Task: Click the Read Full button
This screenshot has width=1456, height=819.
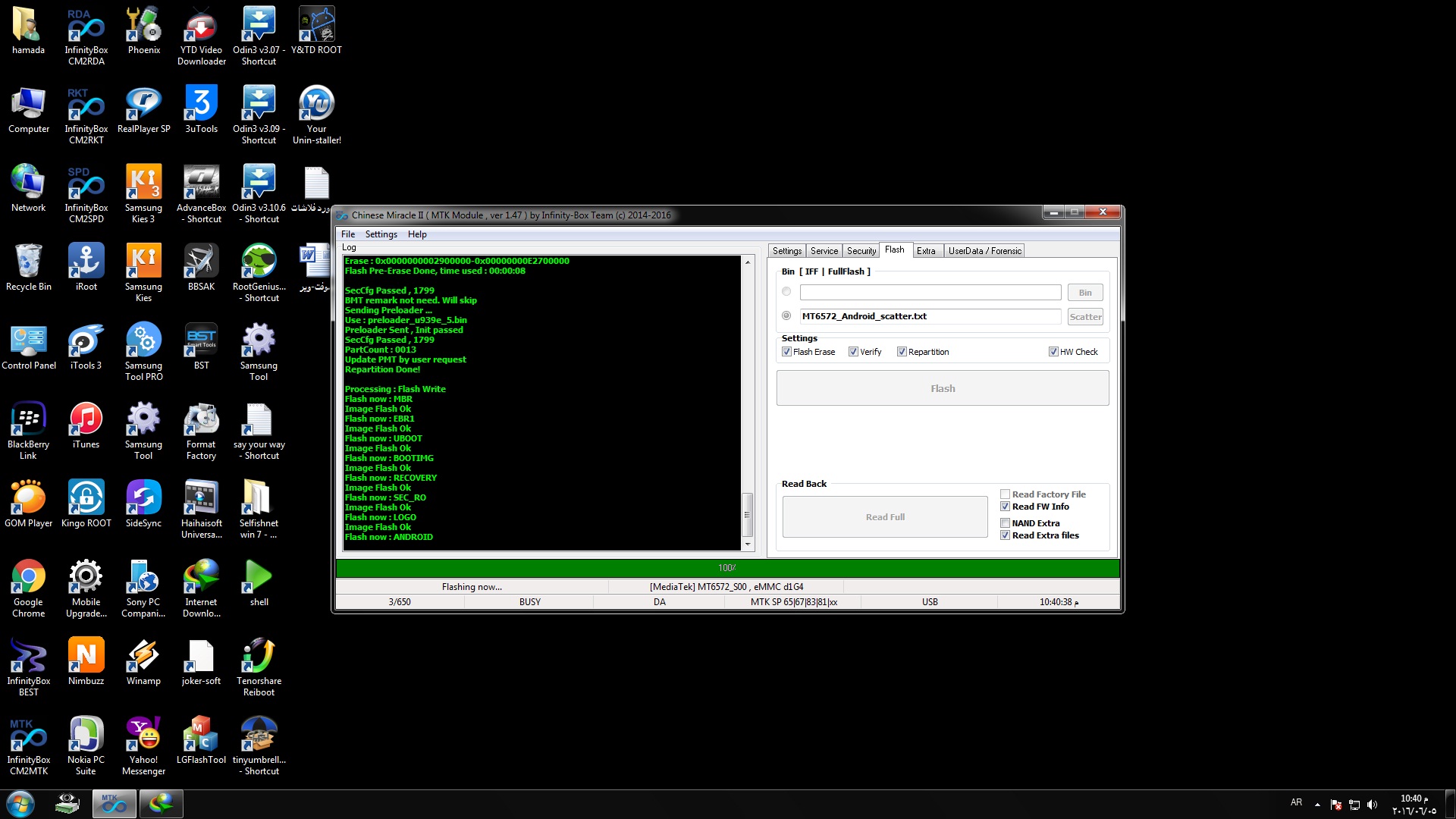Action: coord(885,517)
